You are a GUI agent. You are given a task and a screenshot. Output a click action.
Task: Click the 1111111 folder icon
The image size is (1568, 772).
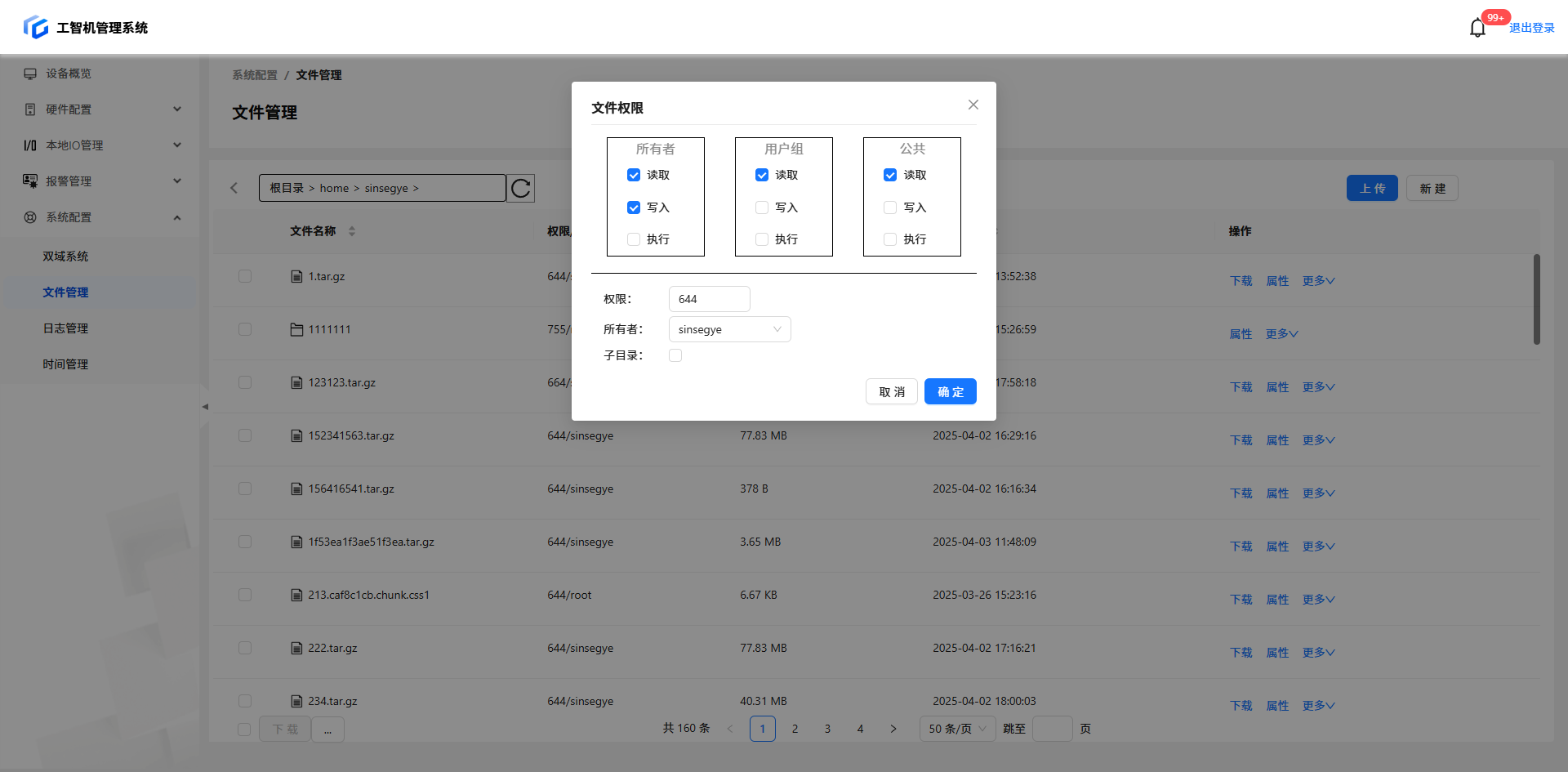click(x=296, y=330)
